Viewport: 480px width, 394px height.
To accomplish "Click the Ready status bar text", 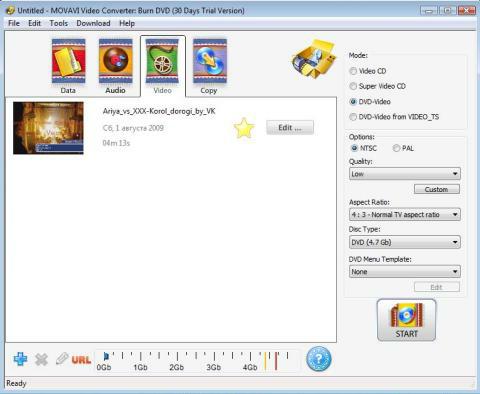I will tap(16, 383).
